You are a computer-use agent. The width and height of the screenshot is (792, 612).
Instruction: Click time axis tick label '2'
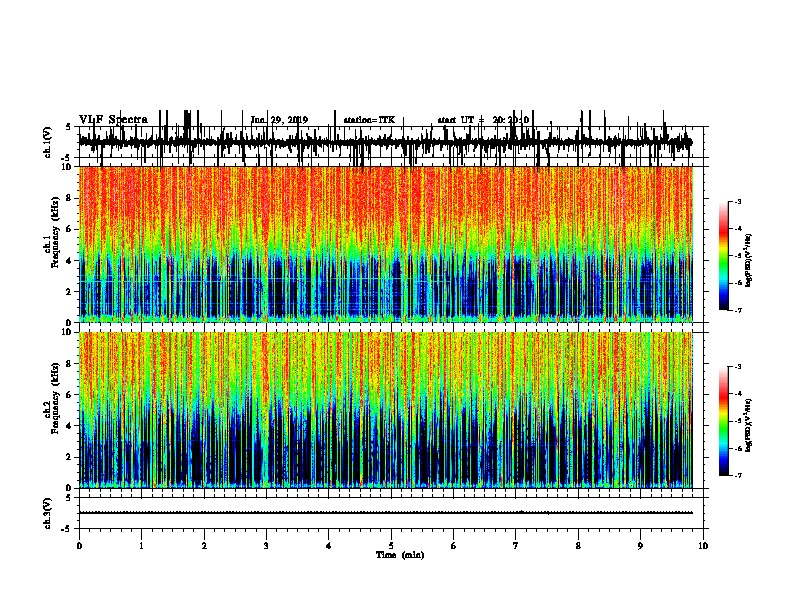tap(204, 546)
